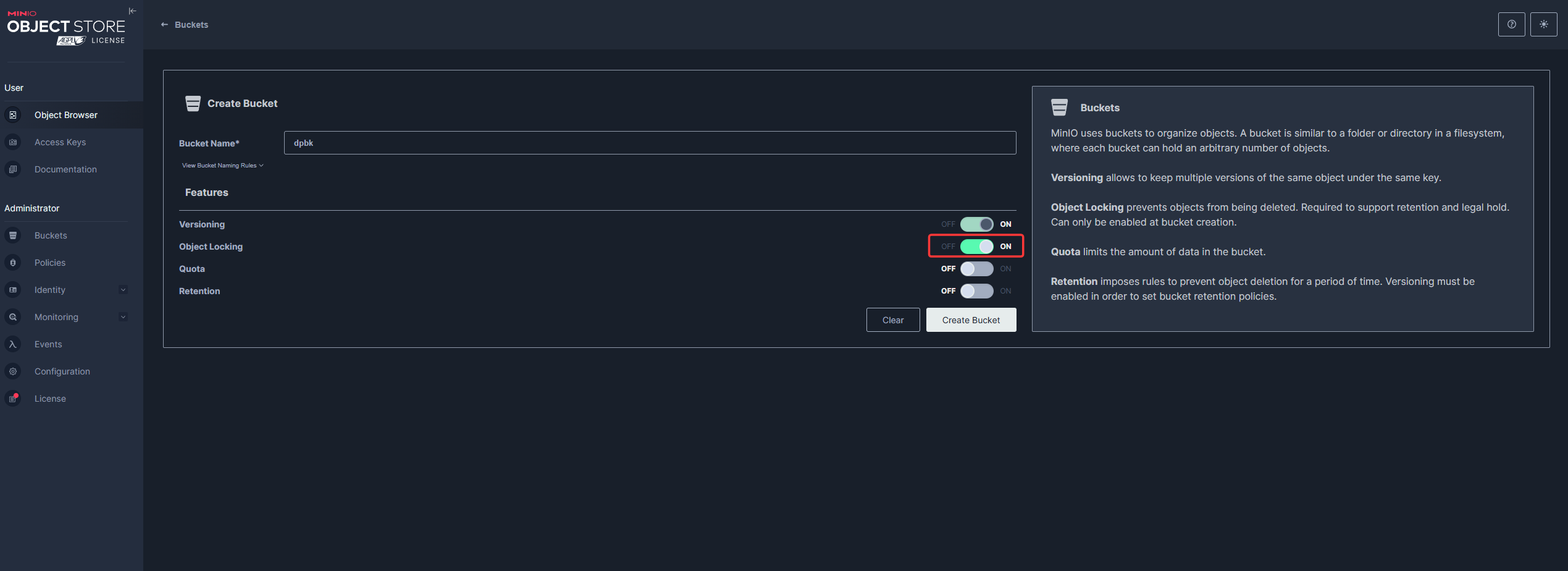Click the Create Bucket button
The height and width of the screenshot is (571, 1568).
[x=971, y=320]
